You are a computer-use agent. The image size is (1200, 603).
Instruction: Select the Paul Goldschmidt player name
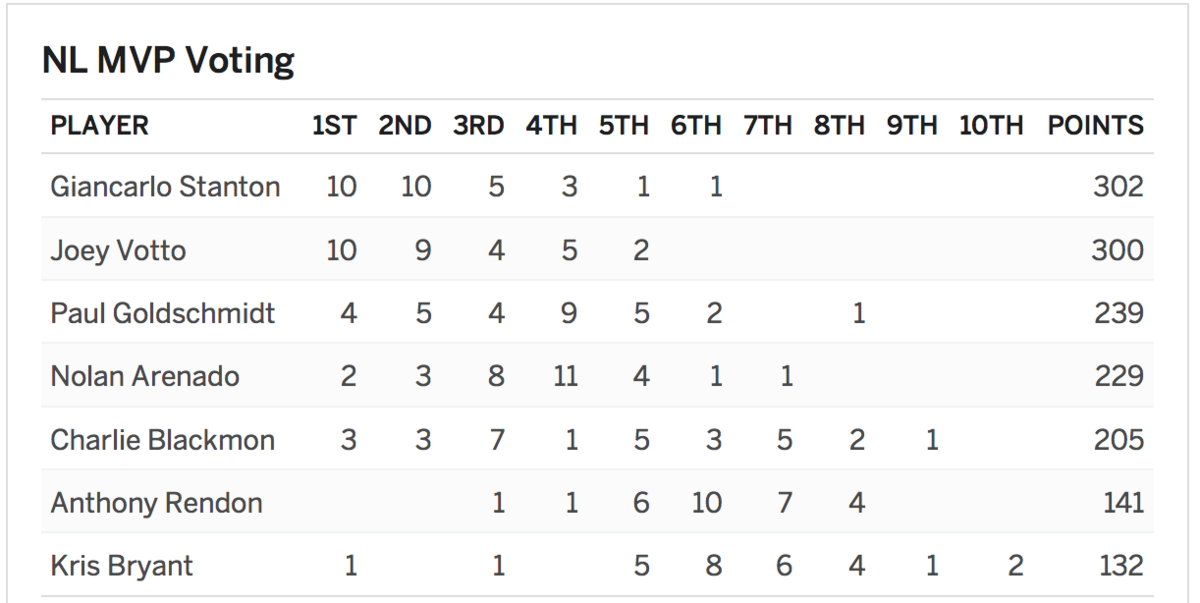pos(163,313)
